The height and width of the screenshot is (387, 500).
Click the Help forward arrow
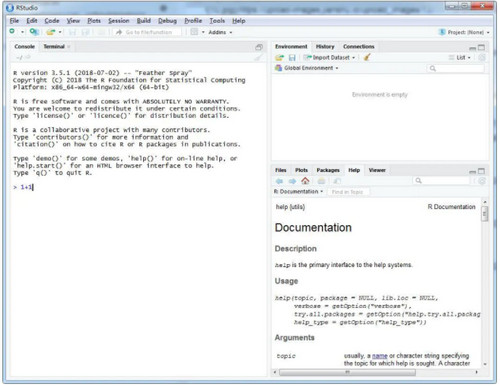292,181
